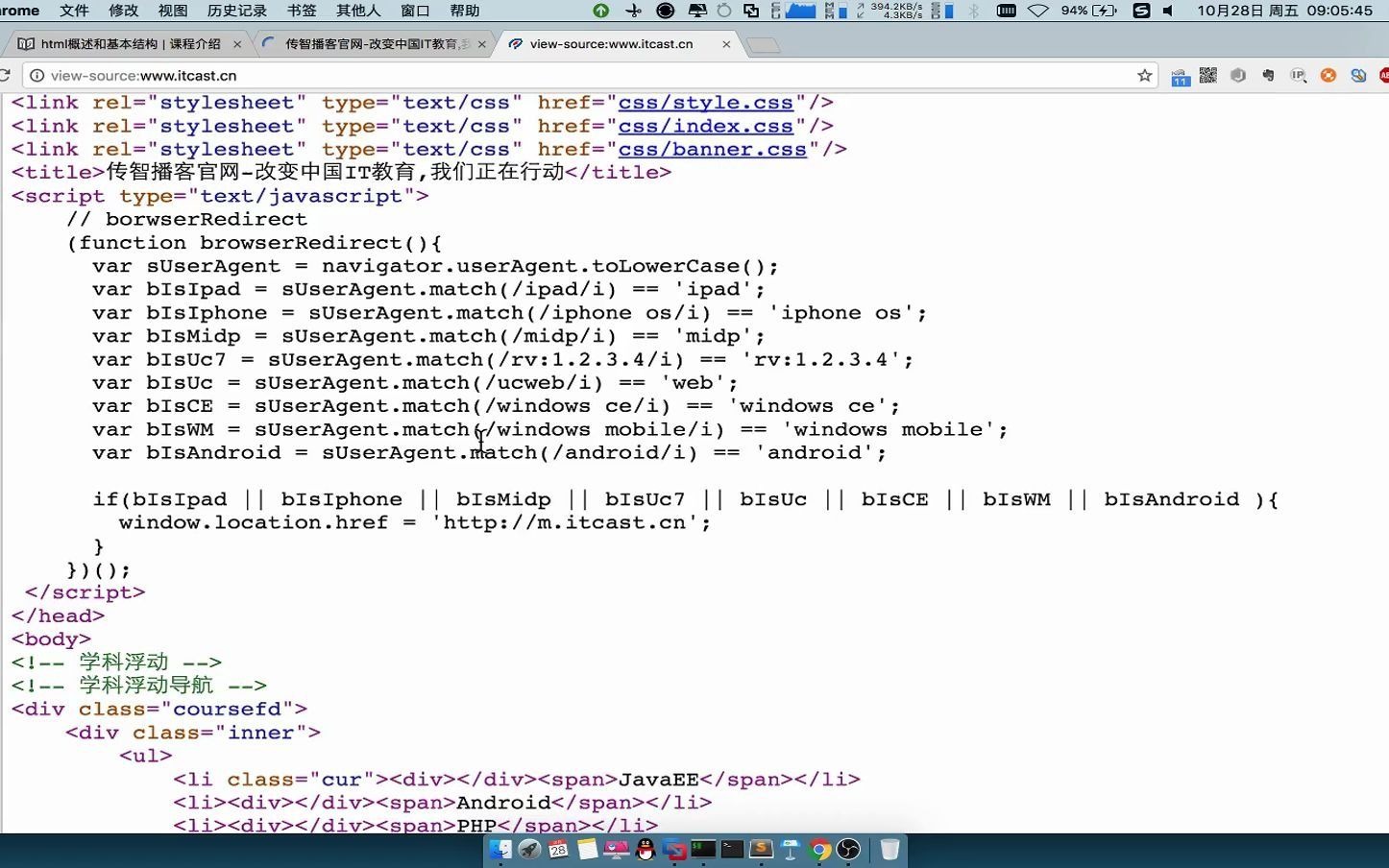Click the Bluetooth icon in menu bar
The height and width of the screenshot is (868, 1389).
973,11
